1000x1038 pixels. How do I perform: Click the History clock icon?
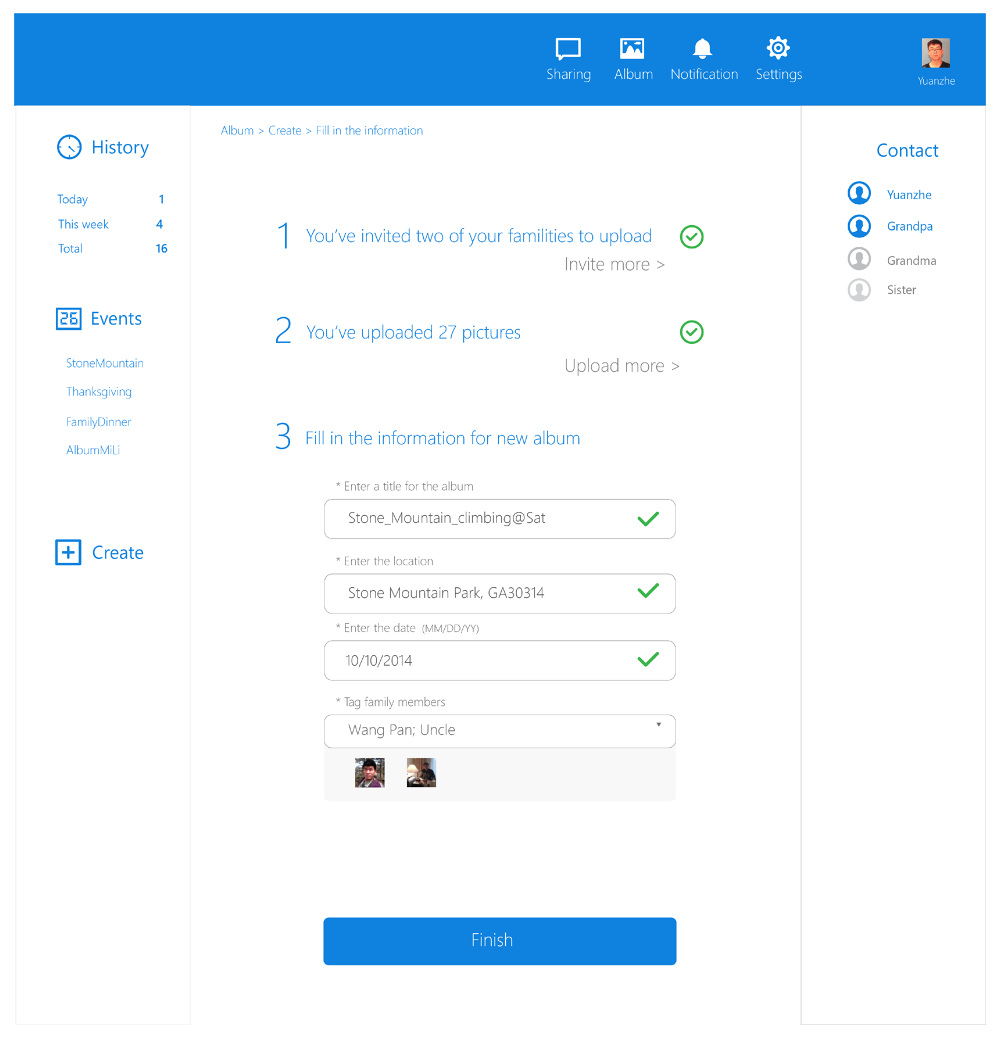pos(69,147)
